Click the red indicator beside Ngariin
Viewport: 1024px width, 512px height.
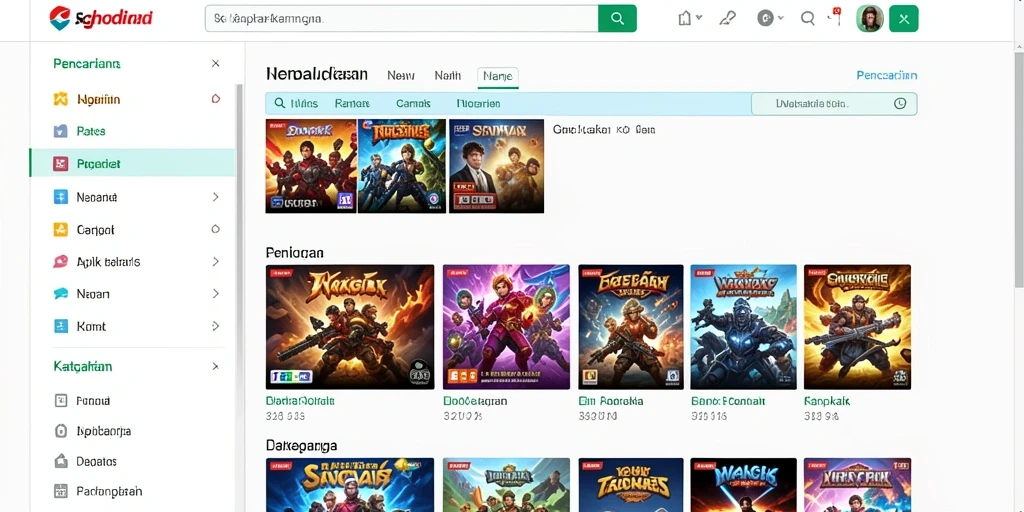tap(216, 99)
